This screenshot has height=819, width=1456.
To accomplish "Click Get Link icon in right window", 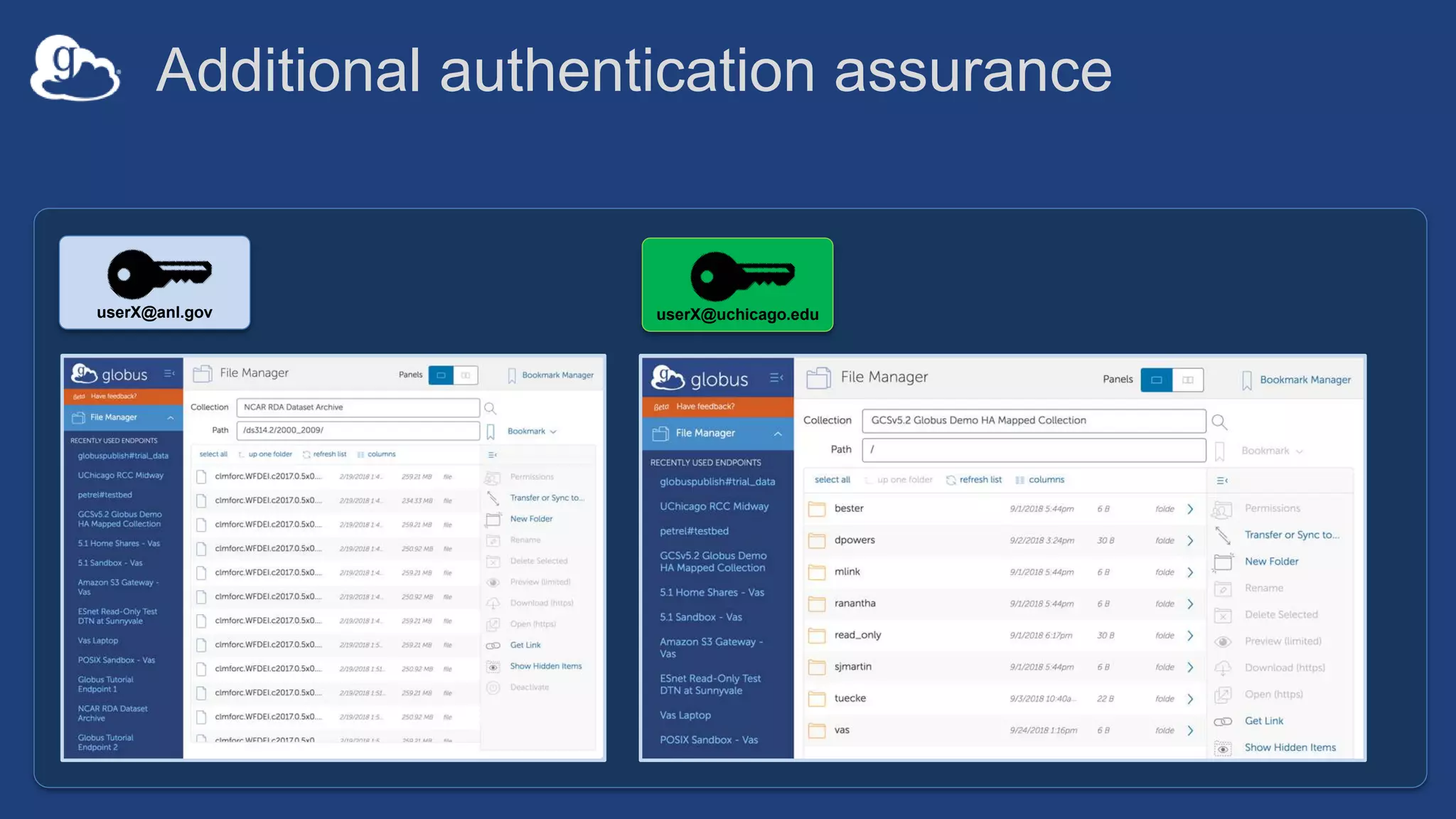I will coord(1223,721).
